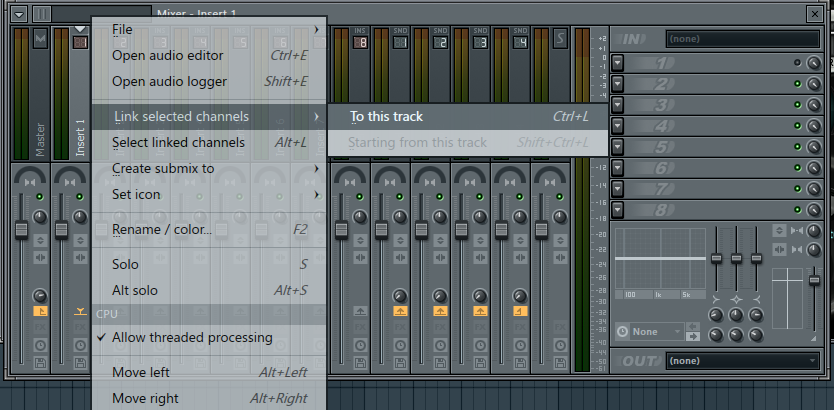The width and height of the screenshot is (834, 410).
Task: Click Send 3 orange send enable button
Action: pos(480,312)
